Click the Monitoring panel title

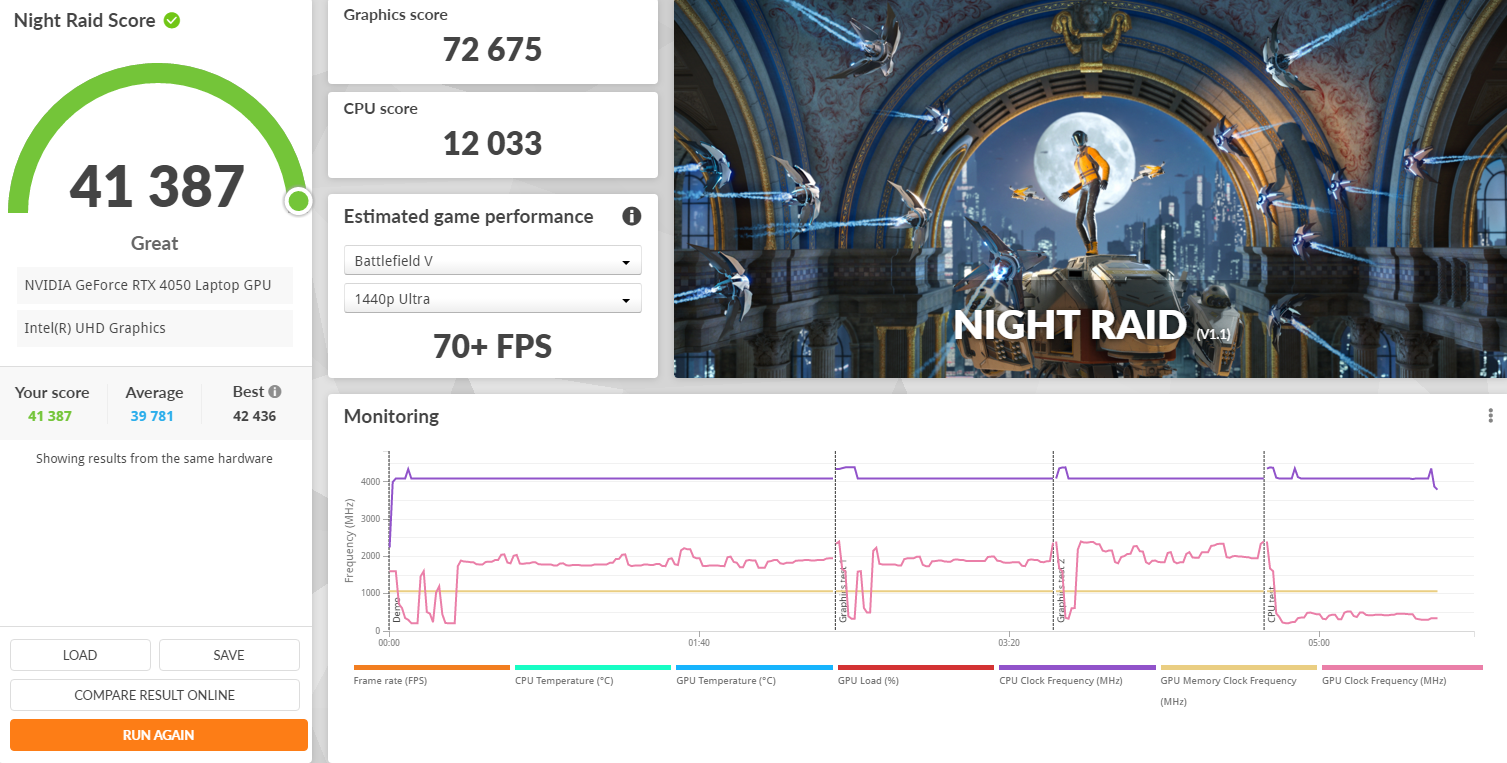click(x=391, y=416)
